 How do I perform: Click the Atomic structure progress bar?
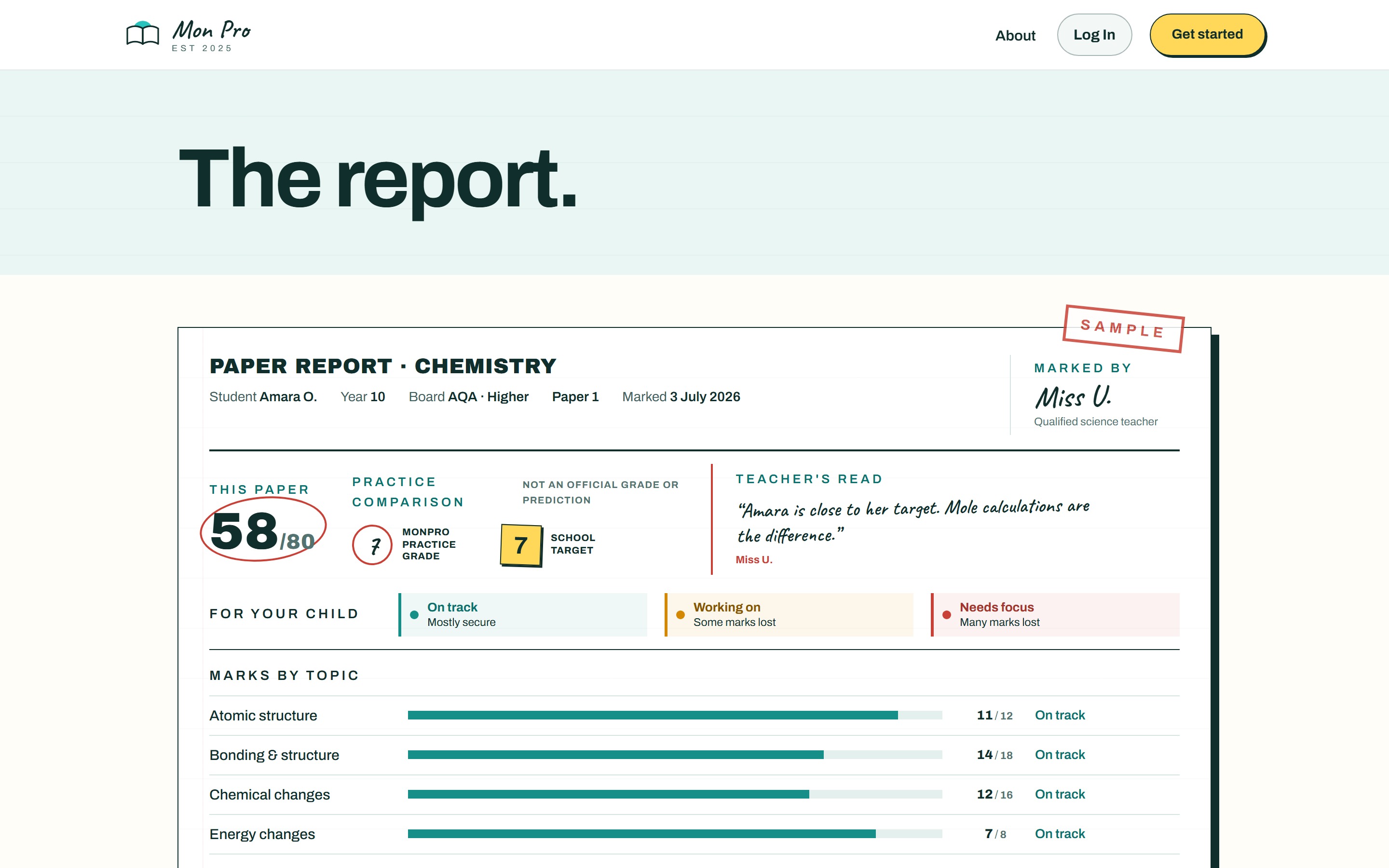pos(675,715)
